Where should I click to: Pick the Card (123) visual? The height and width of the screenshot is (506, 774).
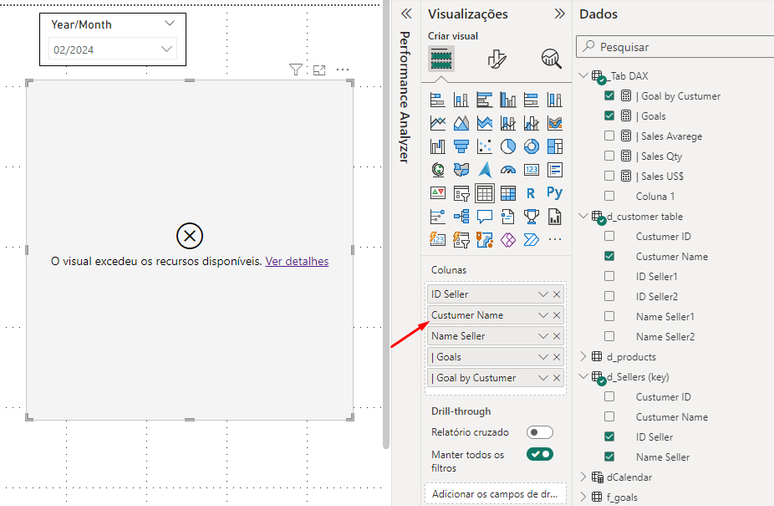pyautogui.click(x=531, y=170)
